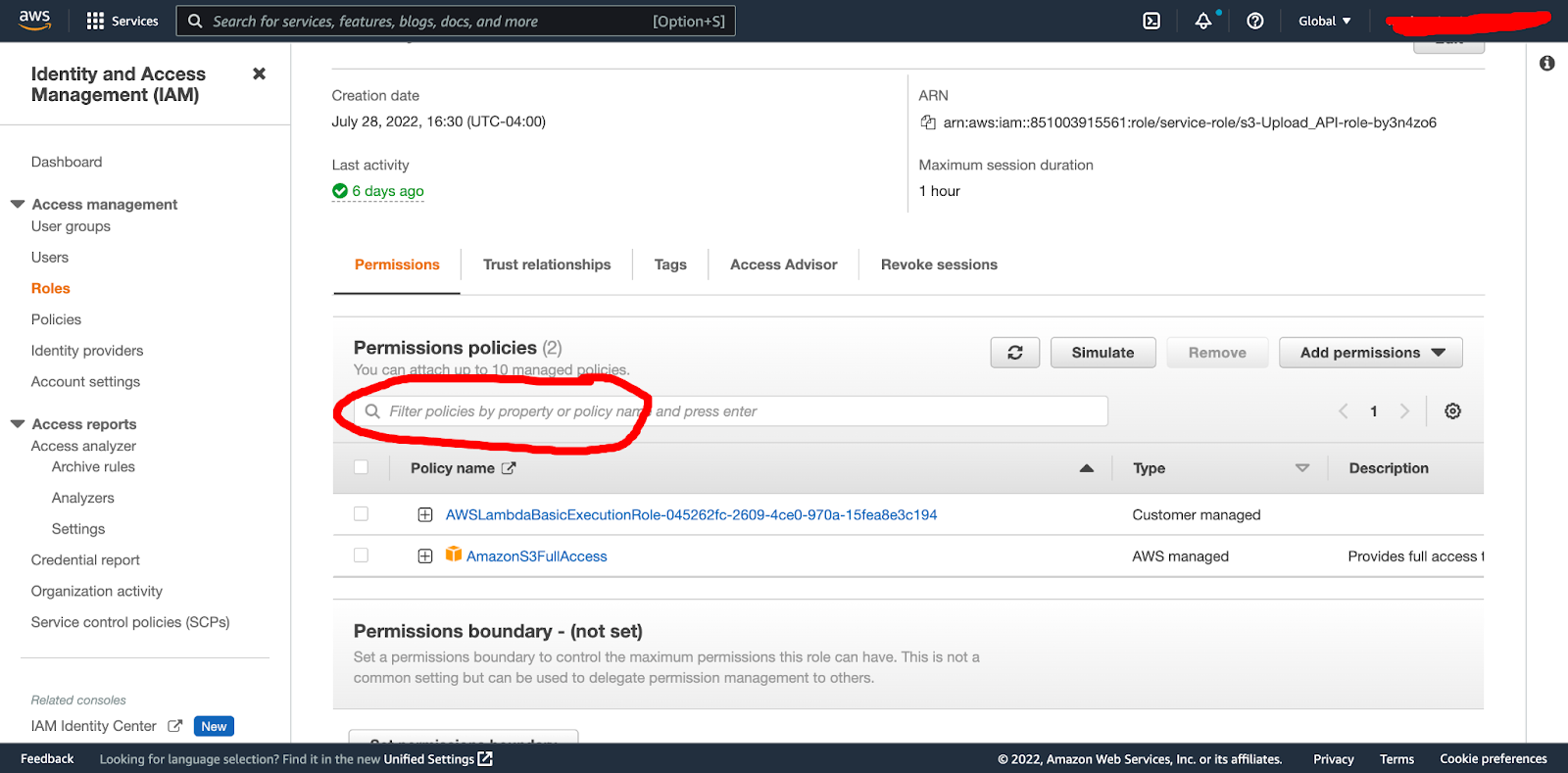
Task: Sort by Policy name ascending arrow
Action: (1087, 468)
